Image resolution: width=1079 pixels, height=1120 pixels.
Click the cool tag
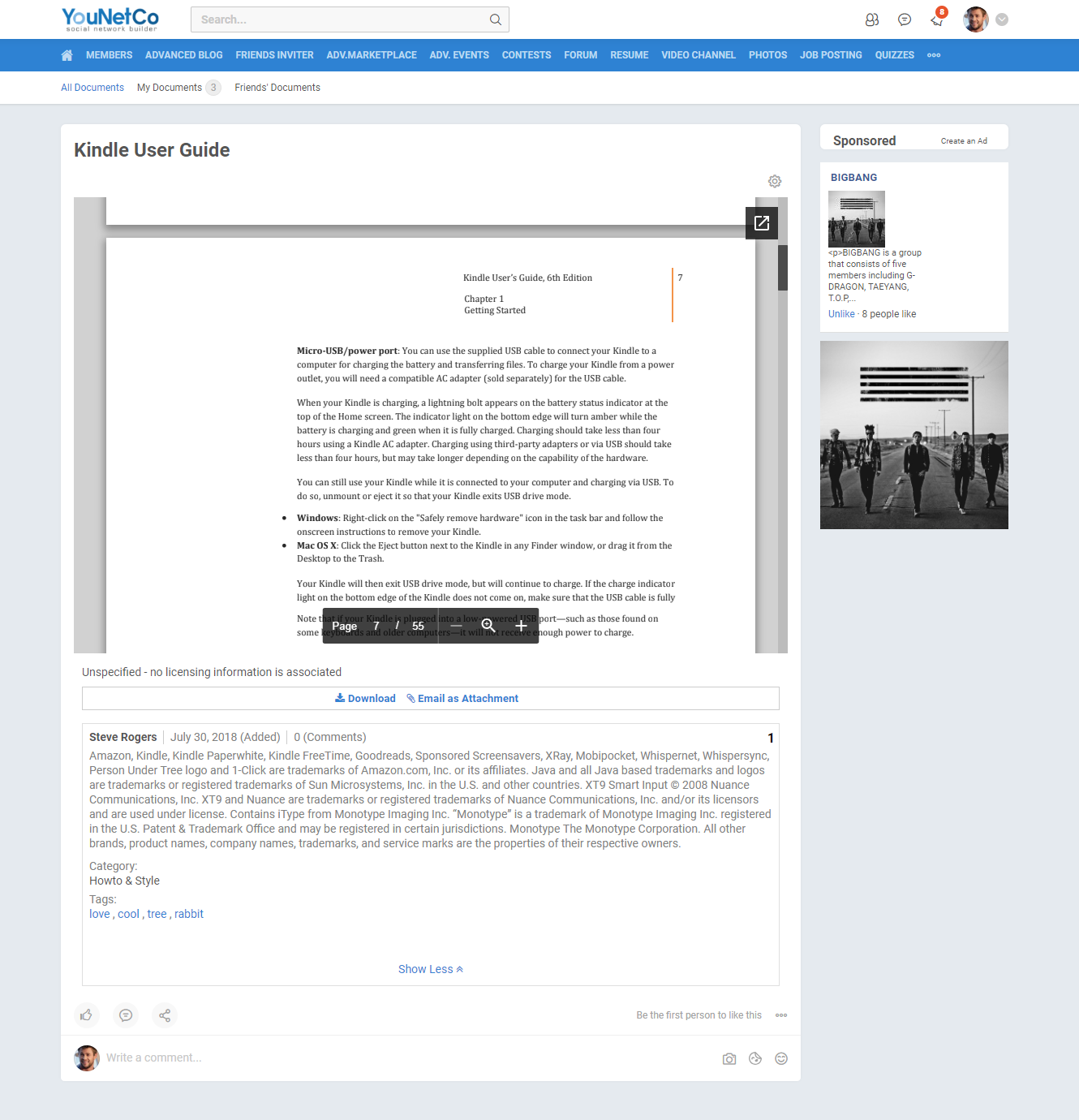128,914
